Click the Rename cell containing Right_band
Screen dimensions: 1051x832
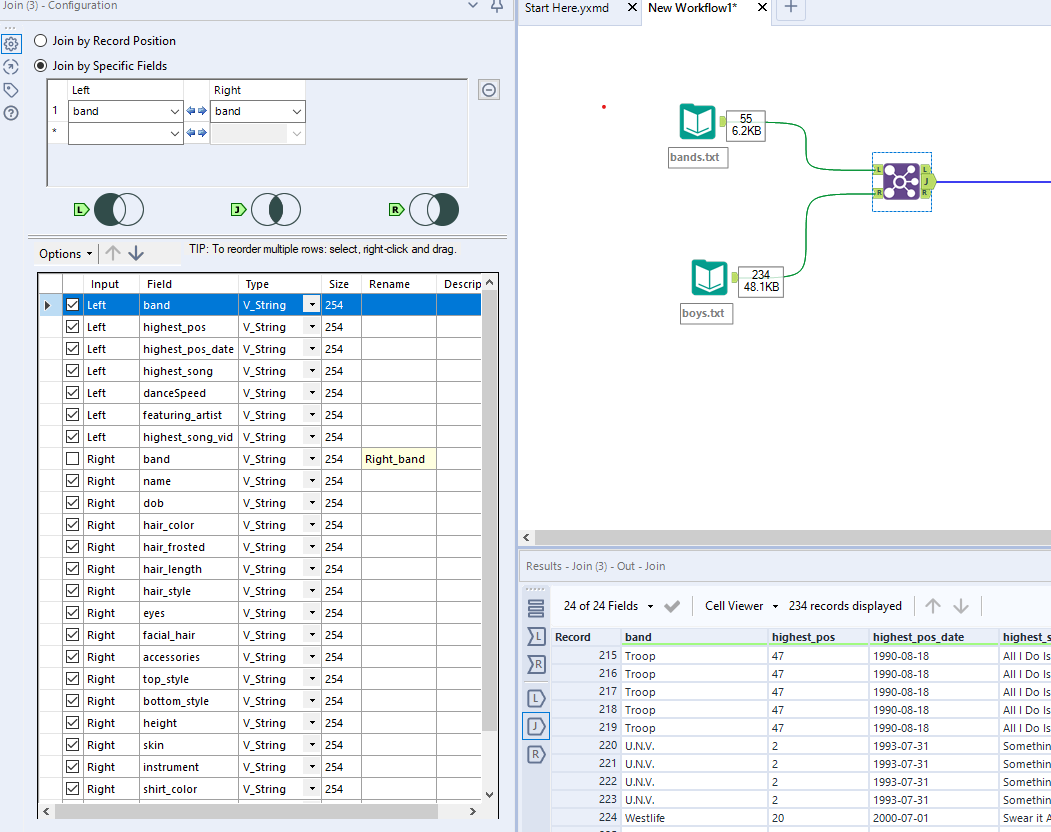point(398,459)
